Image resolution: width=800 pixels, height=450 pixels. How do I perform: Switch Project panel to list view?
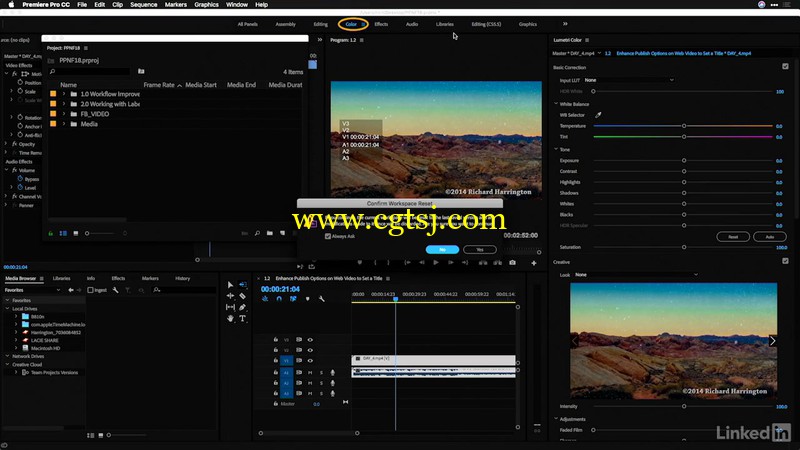[63, 233]
